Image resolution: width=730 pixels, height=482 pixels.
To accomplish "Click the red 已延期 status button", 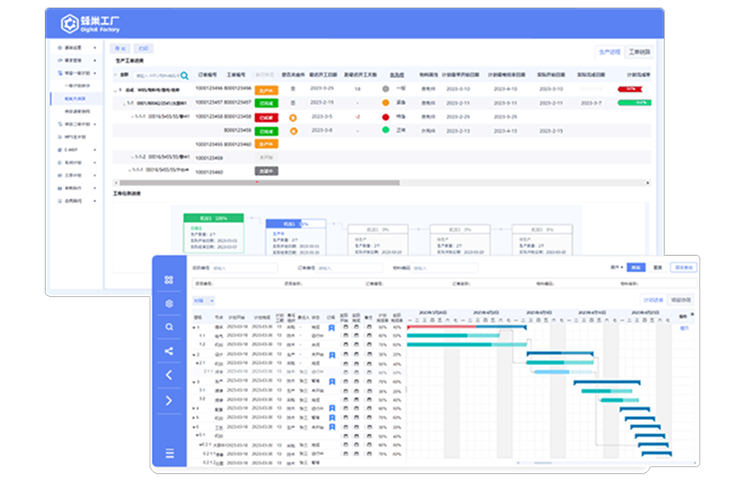I will click(266, 117).
